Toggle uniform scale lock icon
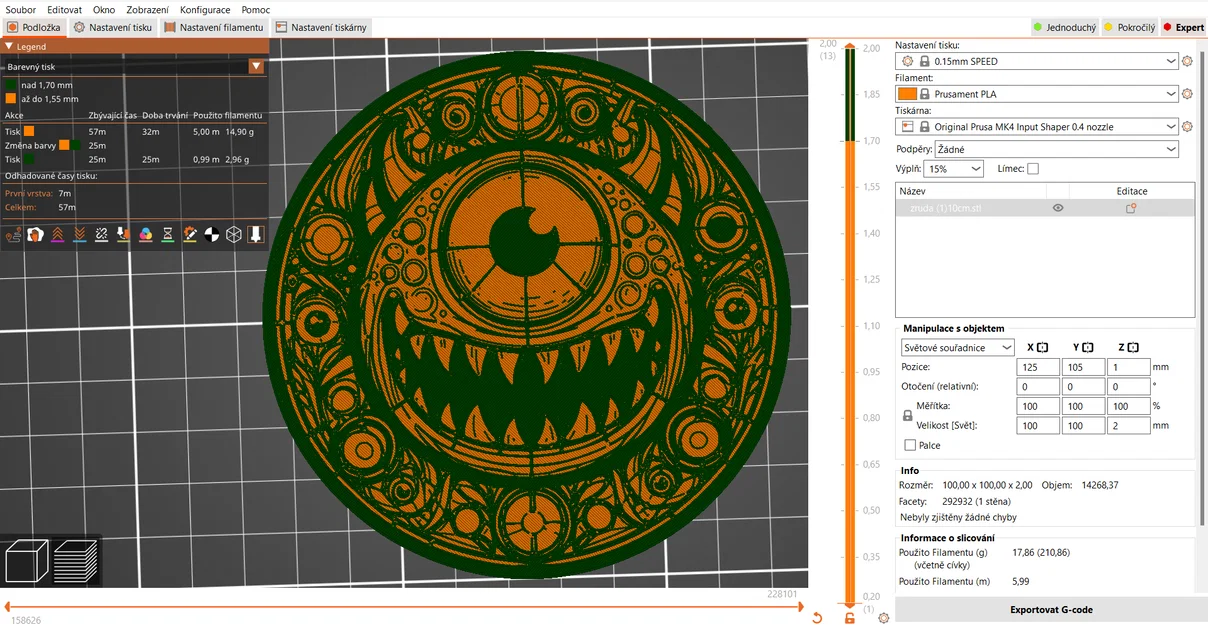 tap(908, 415)
